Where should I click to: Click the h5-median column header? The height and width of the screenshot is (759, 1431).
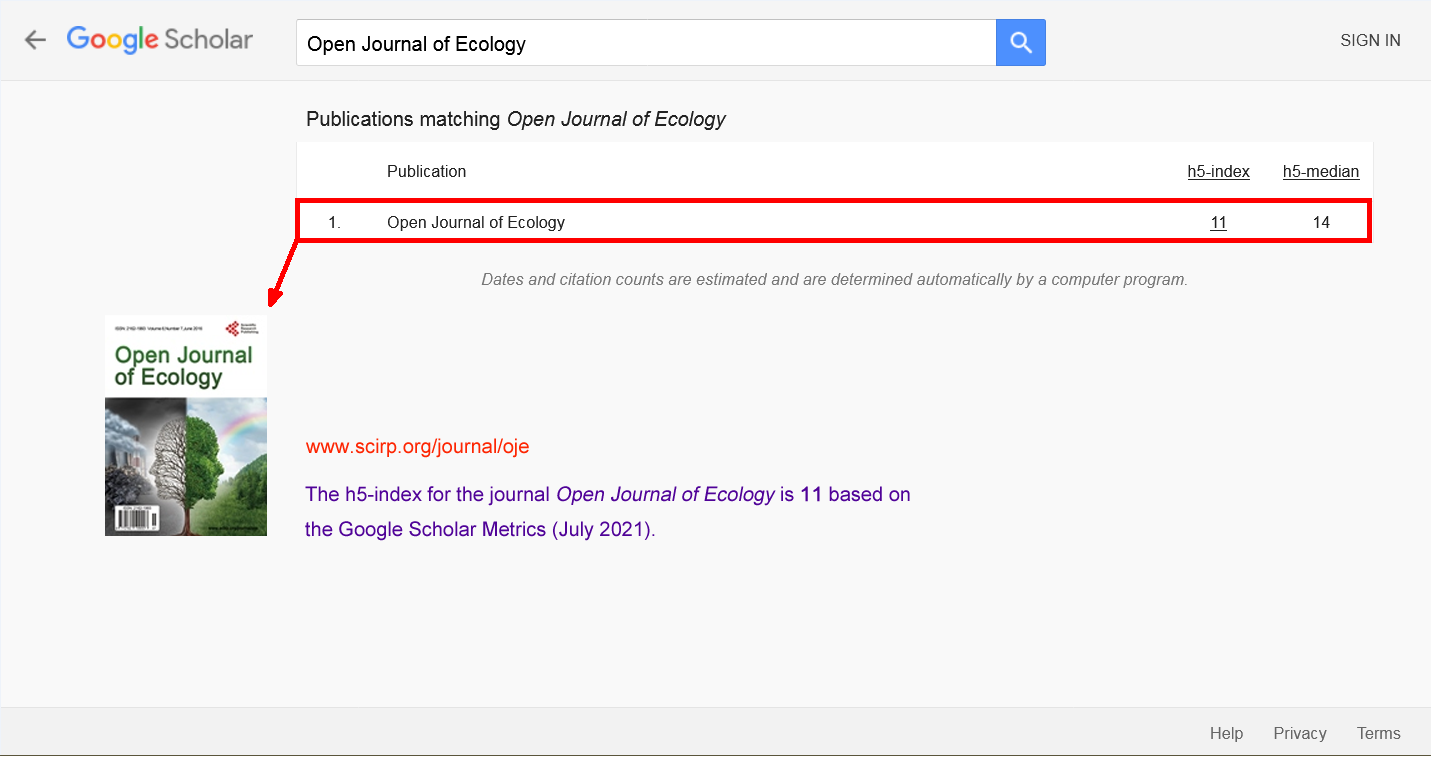[x=1320, y=171]
